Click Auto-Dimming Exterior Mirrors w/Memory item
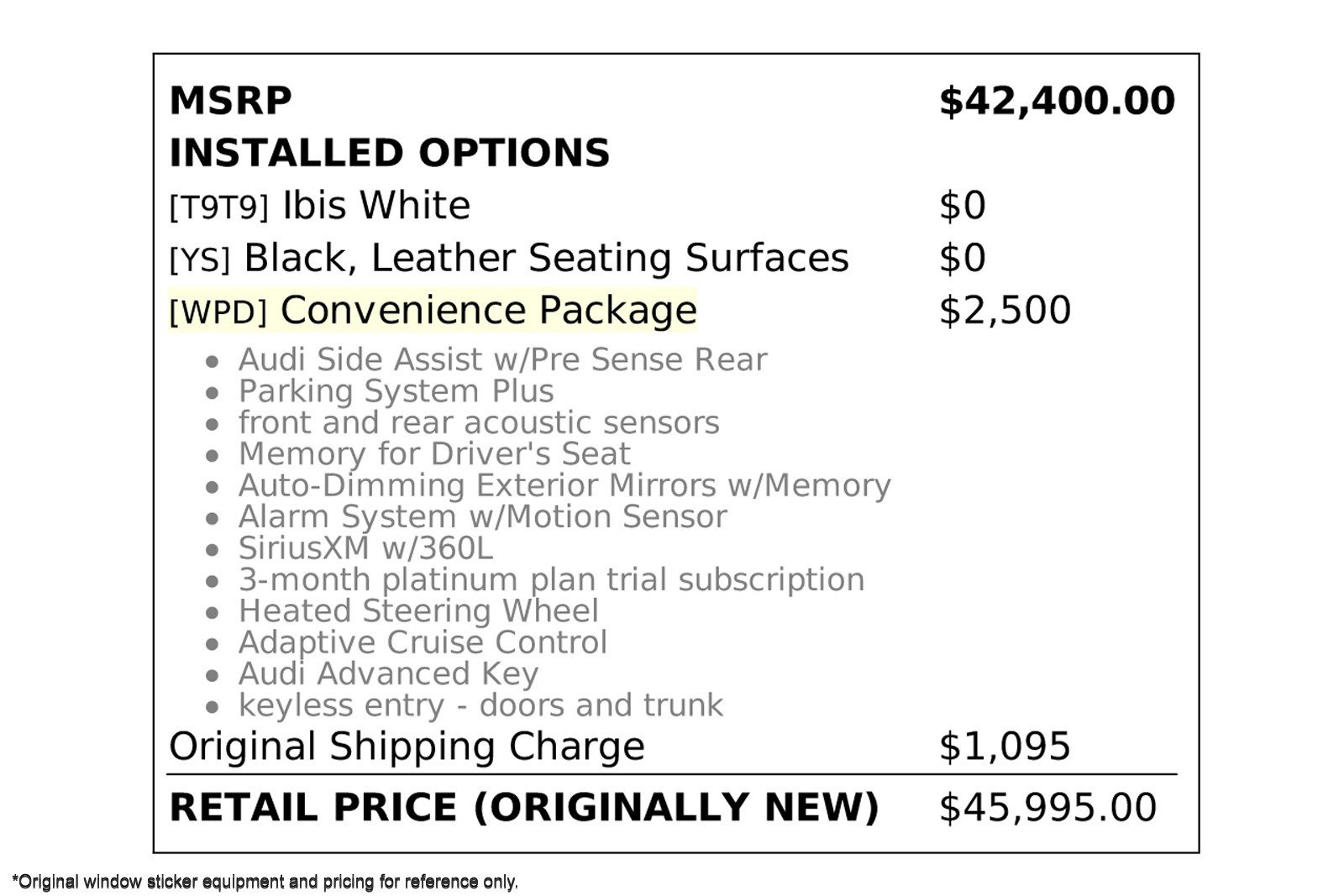Image resolution: width=1344 pixels, height=896 pixels. pos(564,485)
